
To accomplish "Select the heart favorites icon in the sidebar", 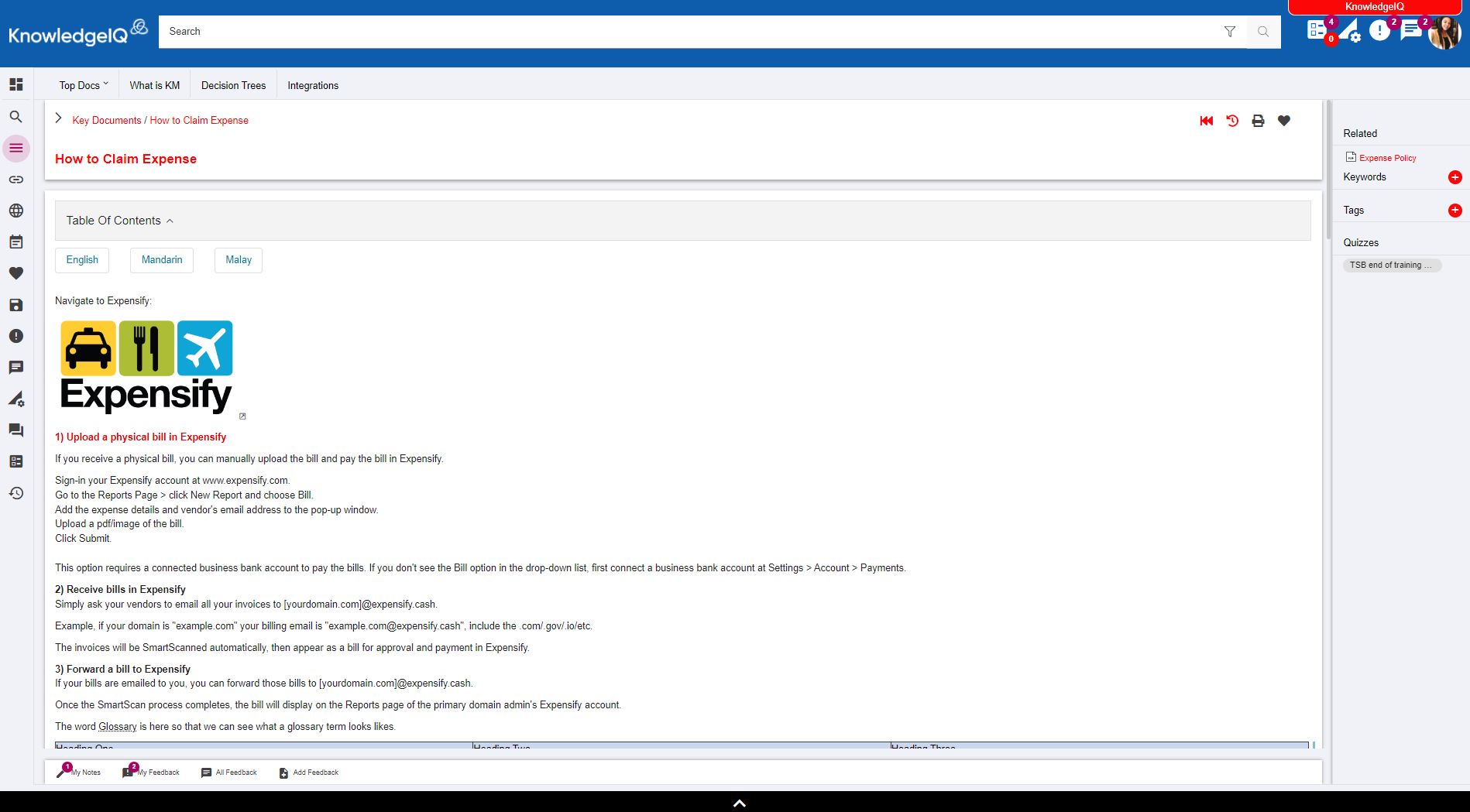I will click(16, 273).
